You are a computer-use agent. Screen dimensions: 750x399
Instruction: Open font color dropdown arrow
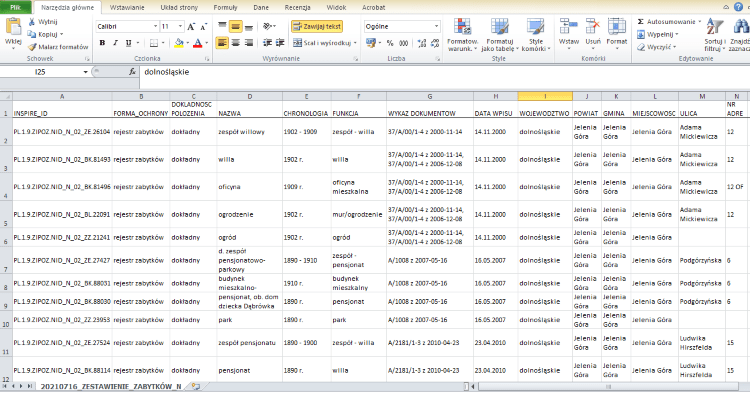(x=207, y=43)
